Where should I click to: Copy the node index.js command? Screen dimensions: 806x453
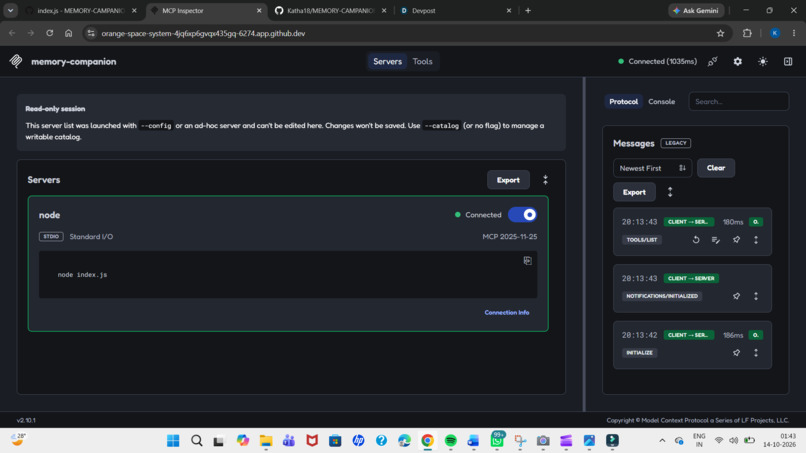coord(527,261)
